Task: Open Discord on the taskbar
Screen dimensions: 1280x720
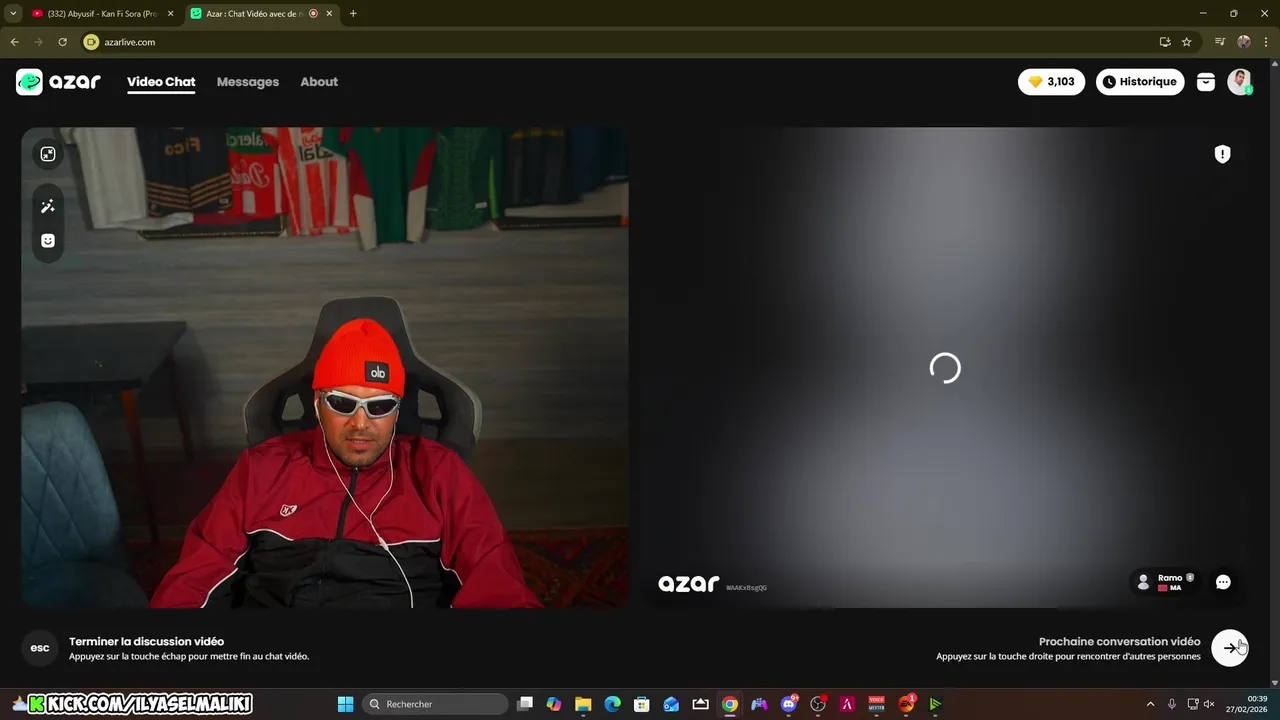Action: coord(789,704)
